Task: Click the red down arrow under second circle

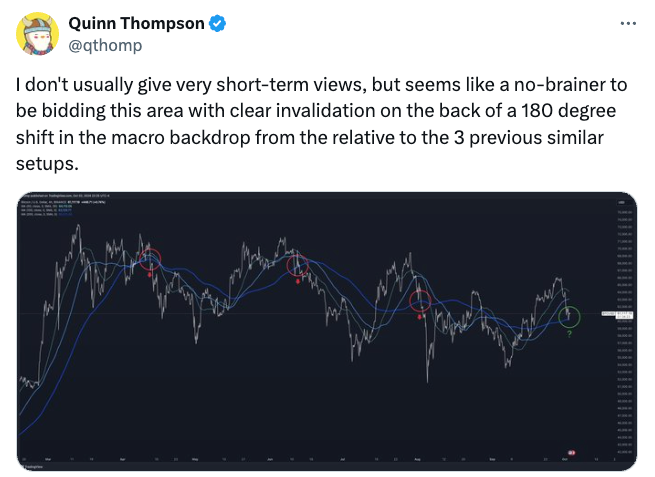Action: (x=298, y=281)
